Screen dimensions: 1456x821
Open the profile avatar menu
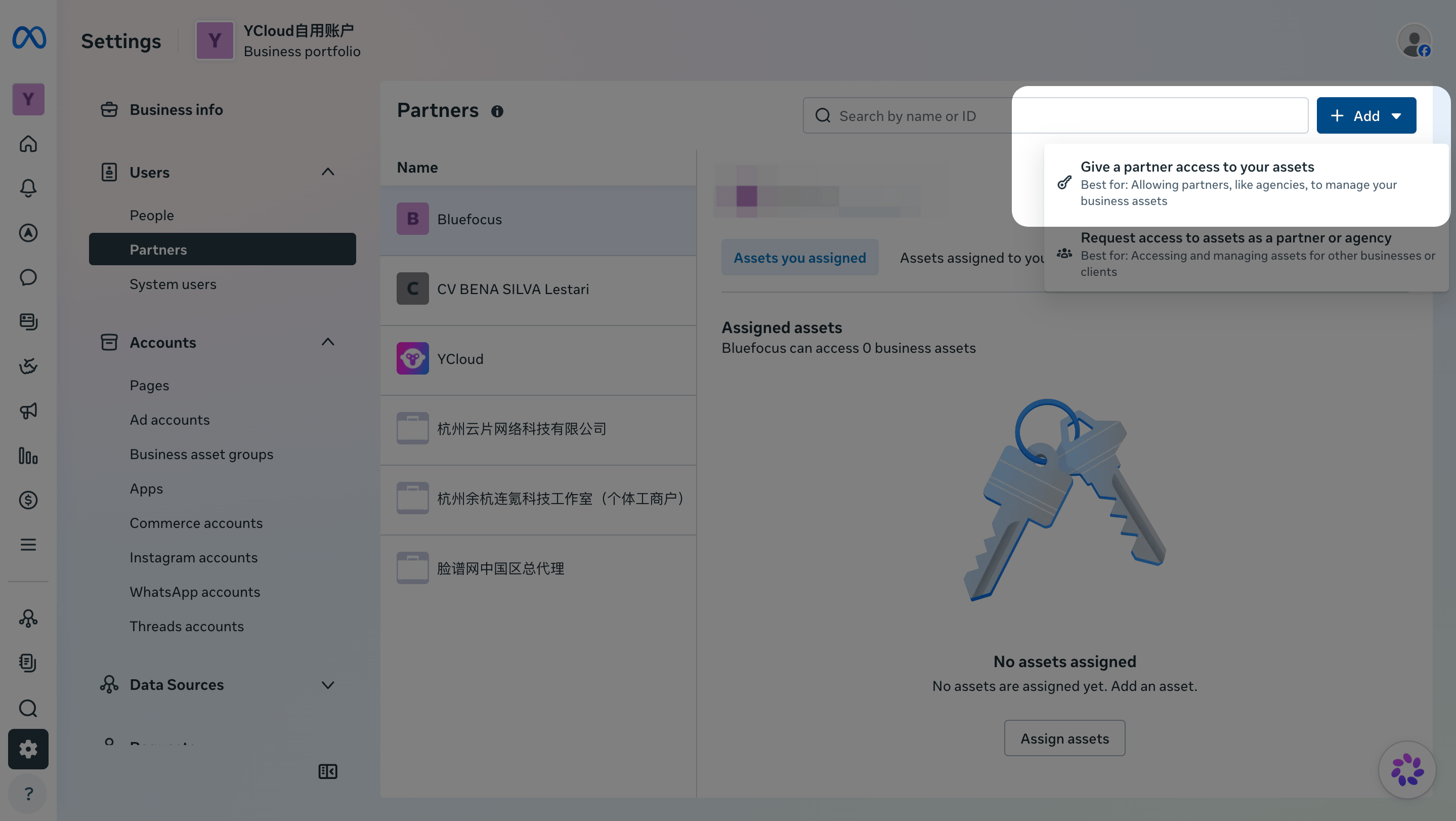1414,40
